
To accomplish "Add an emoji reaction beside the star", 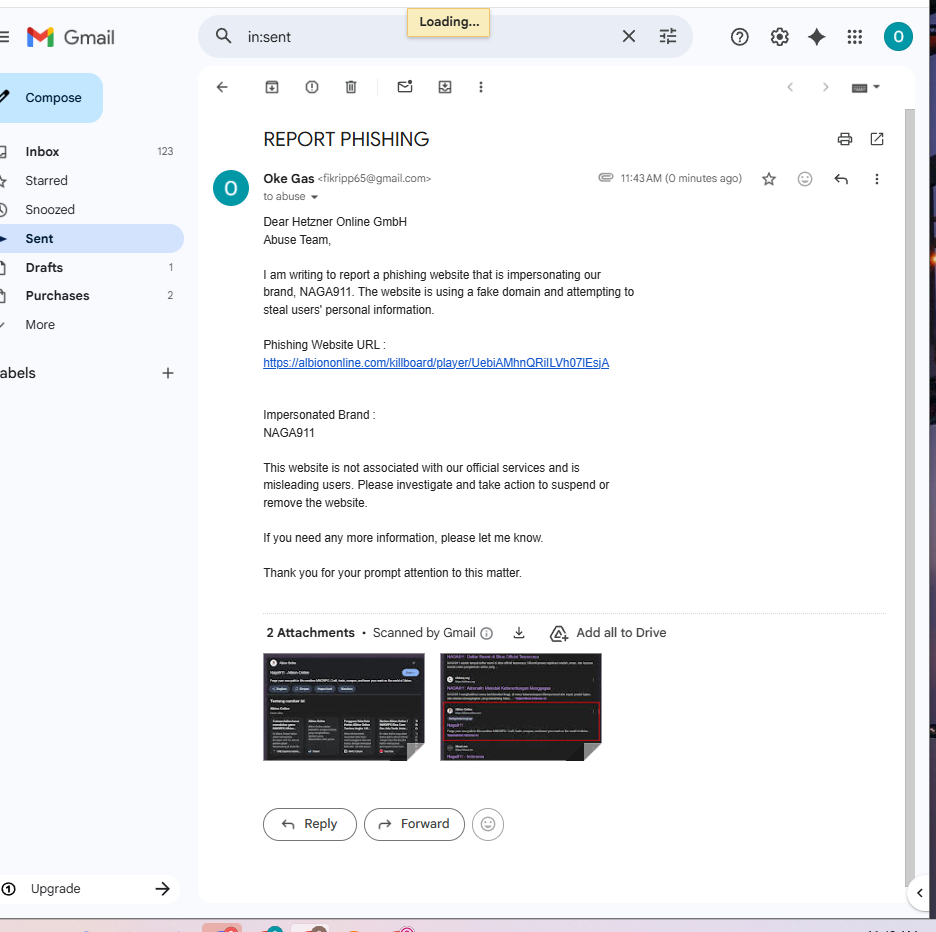I will tap(805, 179).
